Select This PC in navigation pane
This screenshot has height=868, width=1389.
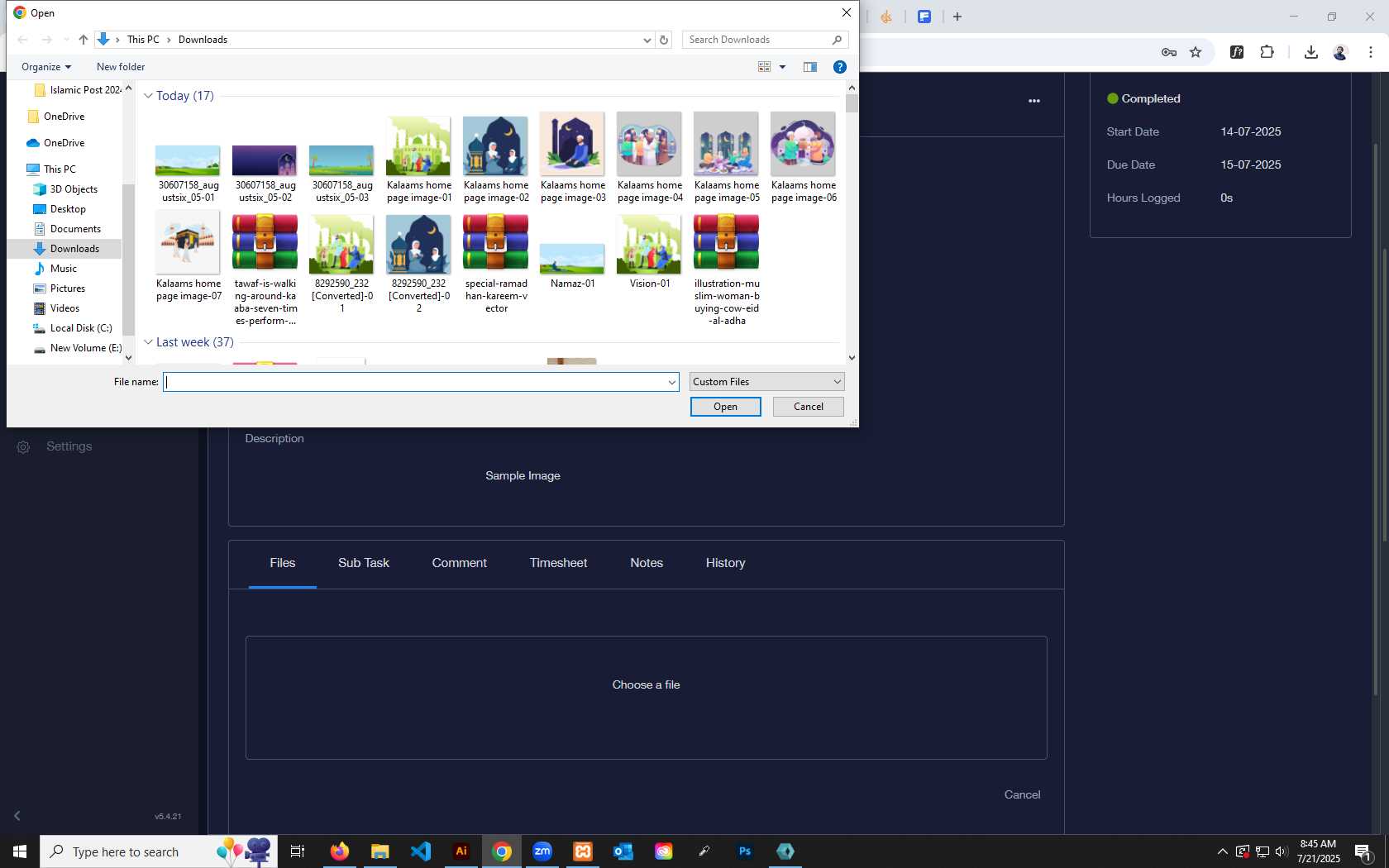tap(51, 169)
